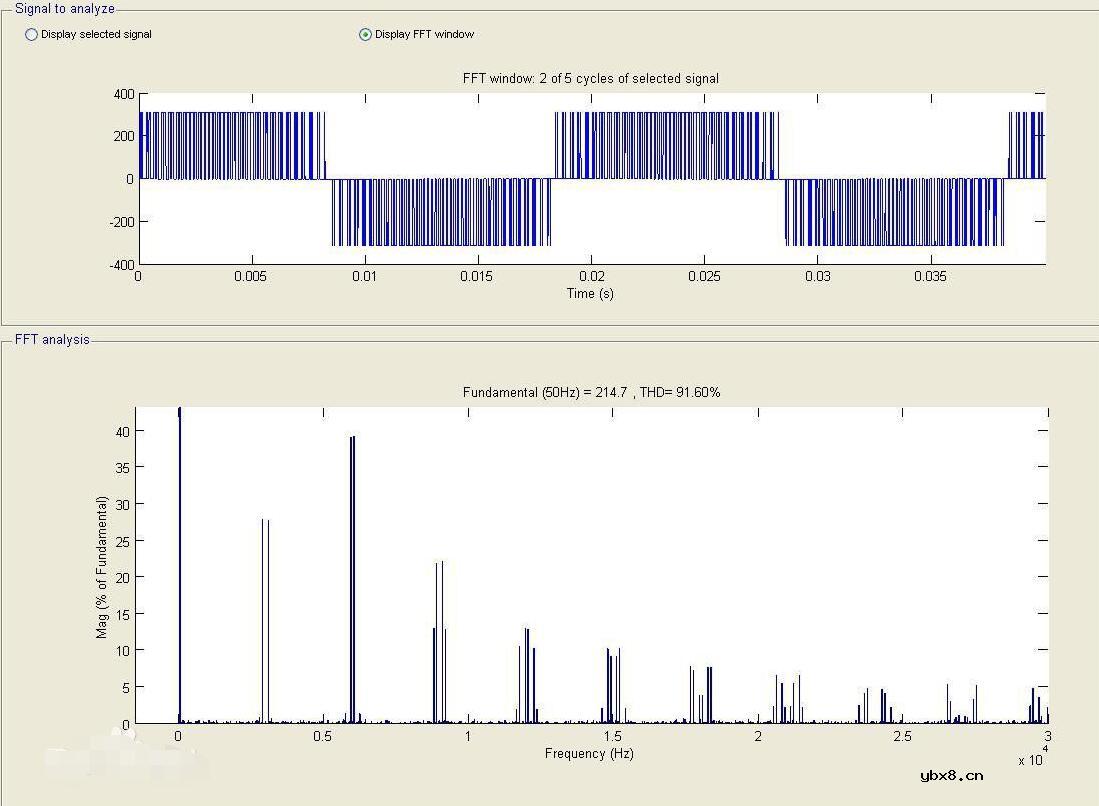This screenshot has height=806, width=1099.
Task: Click the Signal to analyze panel heading
Action: (x=65, y=9)
